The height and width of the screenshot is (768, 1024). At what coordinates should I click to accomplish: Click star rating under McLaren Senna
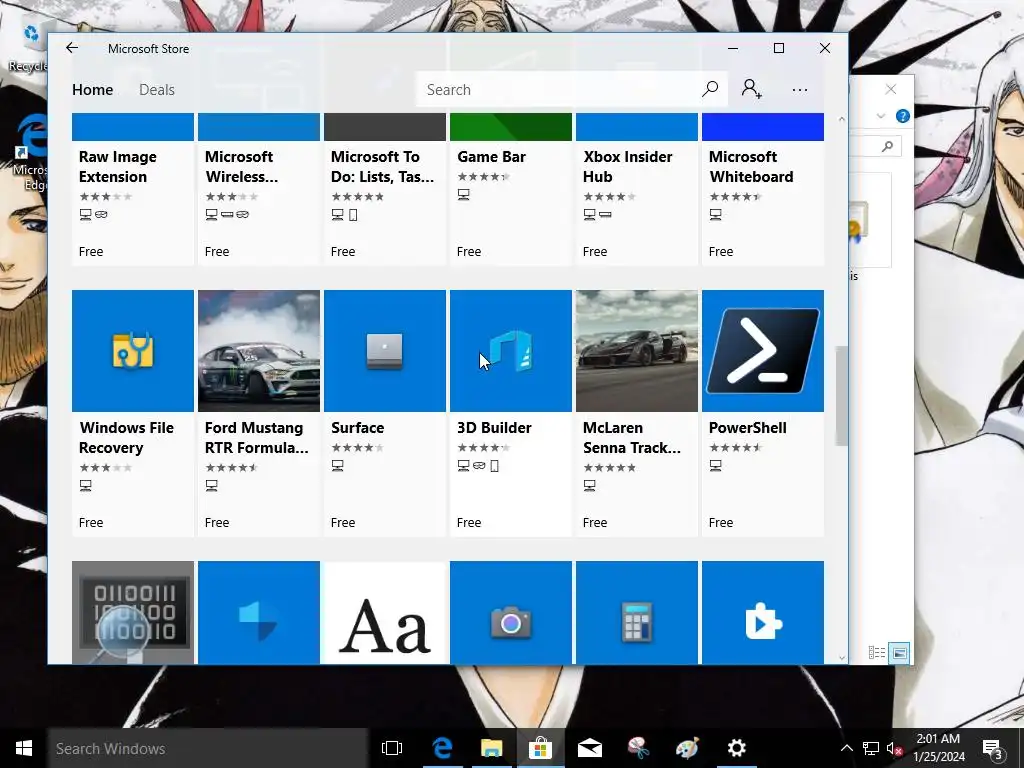pyautogui.click(x=609, y=468)
